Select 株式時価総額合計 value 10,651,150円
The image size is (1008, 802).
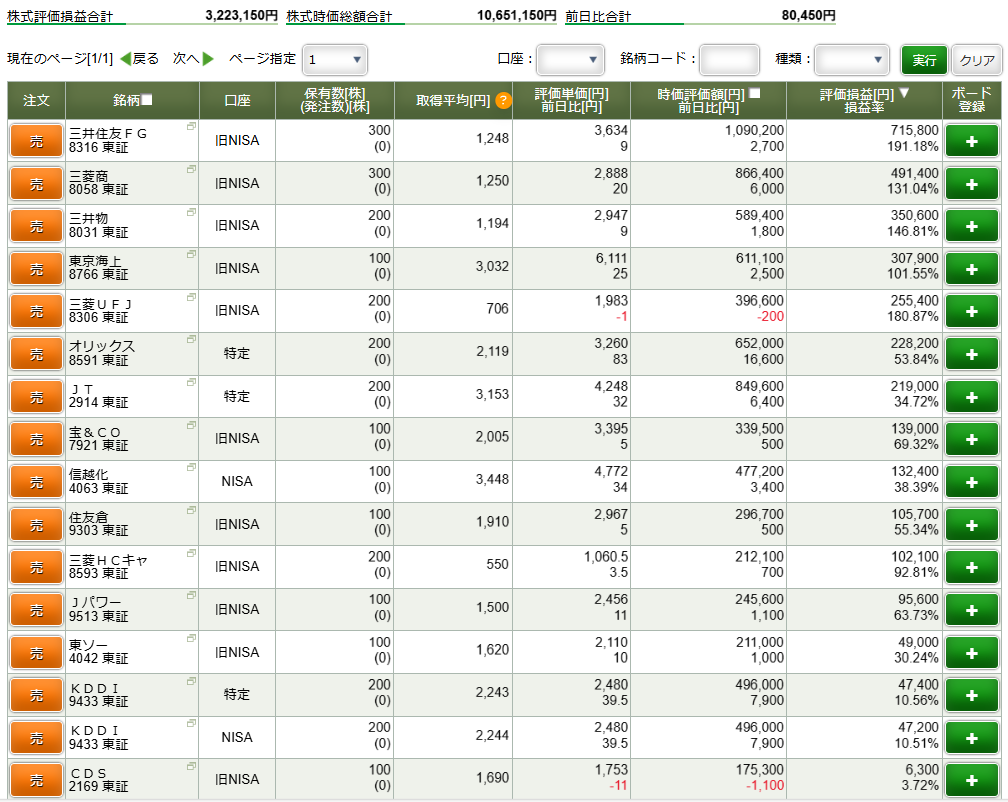[516, 15]
